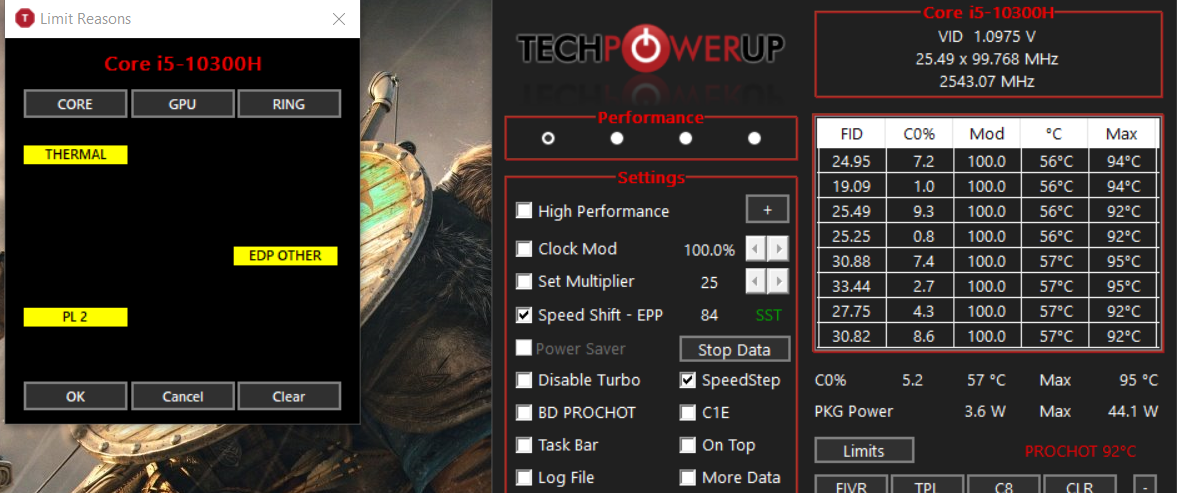
Task: Click the yellow THERMAL limit indicator
Action: 76,155
